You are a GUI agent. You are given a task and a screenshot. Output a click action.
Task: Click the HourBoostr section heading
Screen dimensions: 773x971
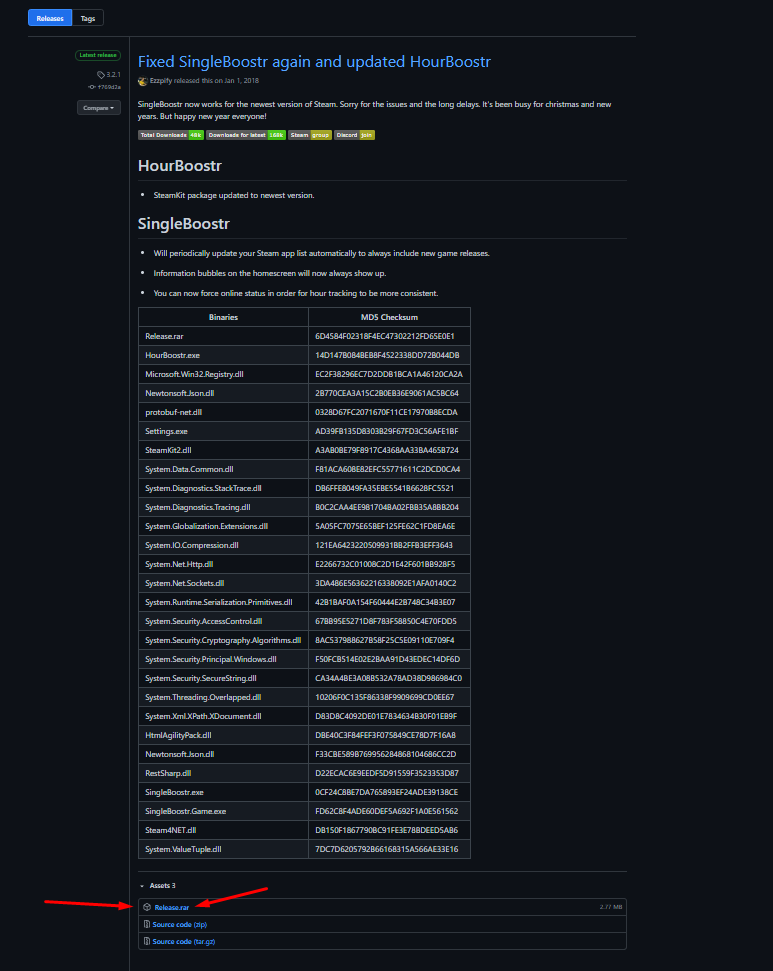click(180, 166)
